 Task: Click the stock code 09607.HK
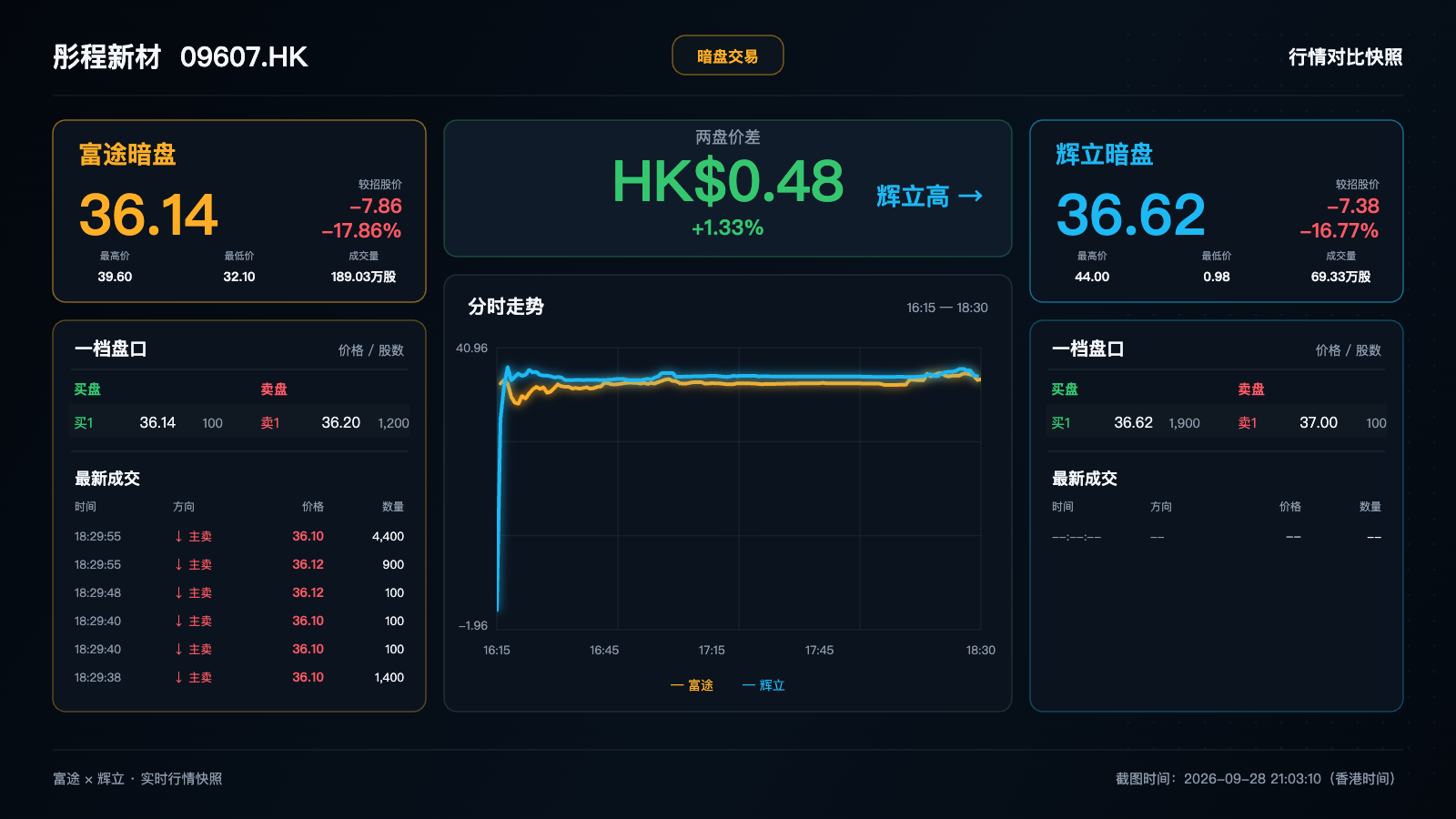pos(244,57)
